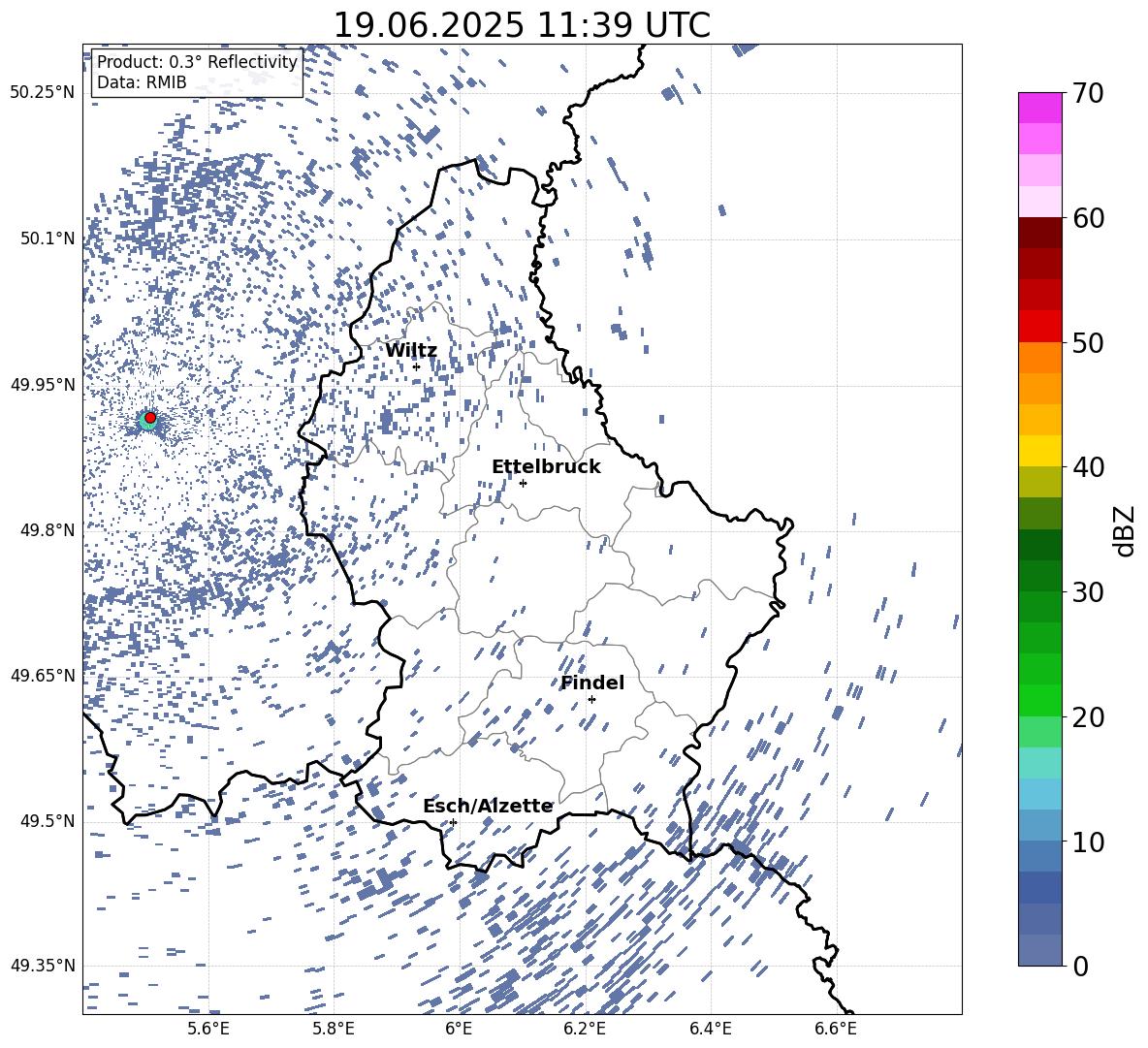Click the Esch/Alzette station cross marker
This screenshot has width=1148, height=1048.
tap(453, 822)
